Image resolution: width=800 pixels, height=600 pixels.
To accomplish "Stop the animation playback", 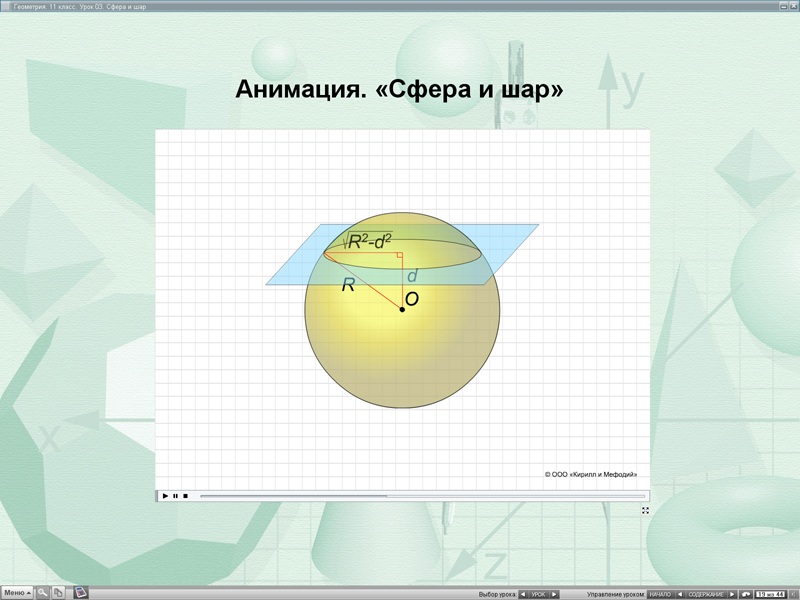I will coord(185,496).
